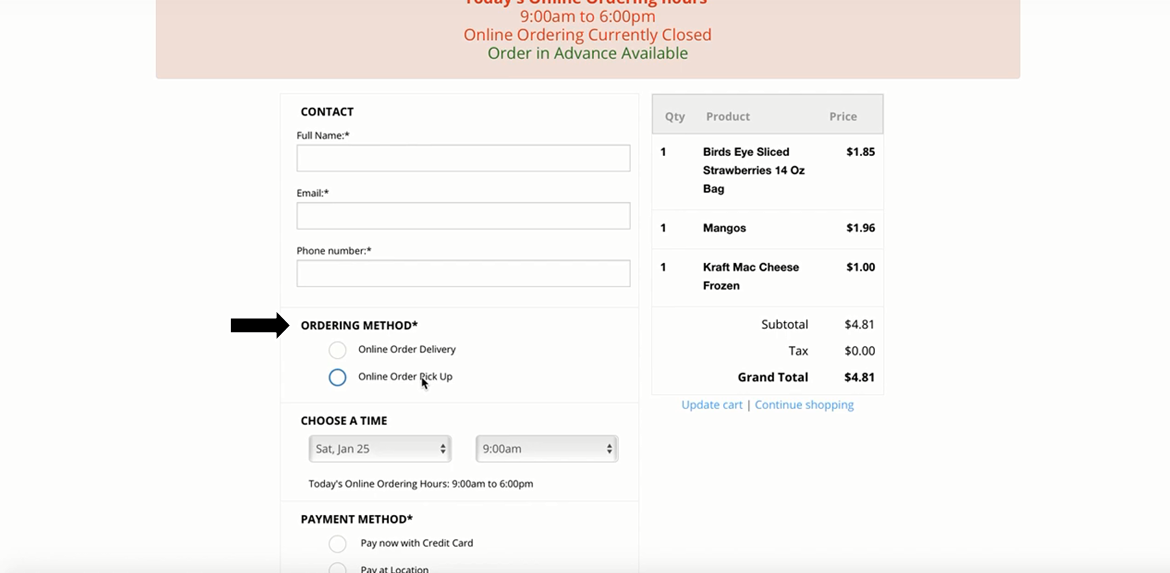1170x573 pixels.
Task: Click the Continue shopping link
Action: click(804, 404)
